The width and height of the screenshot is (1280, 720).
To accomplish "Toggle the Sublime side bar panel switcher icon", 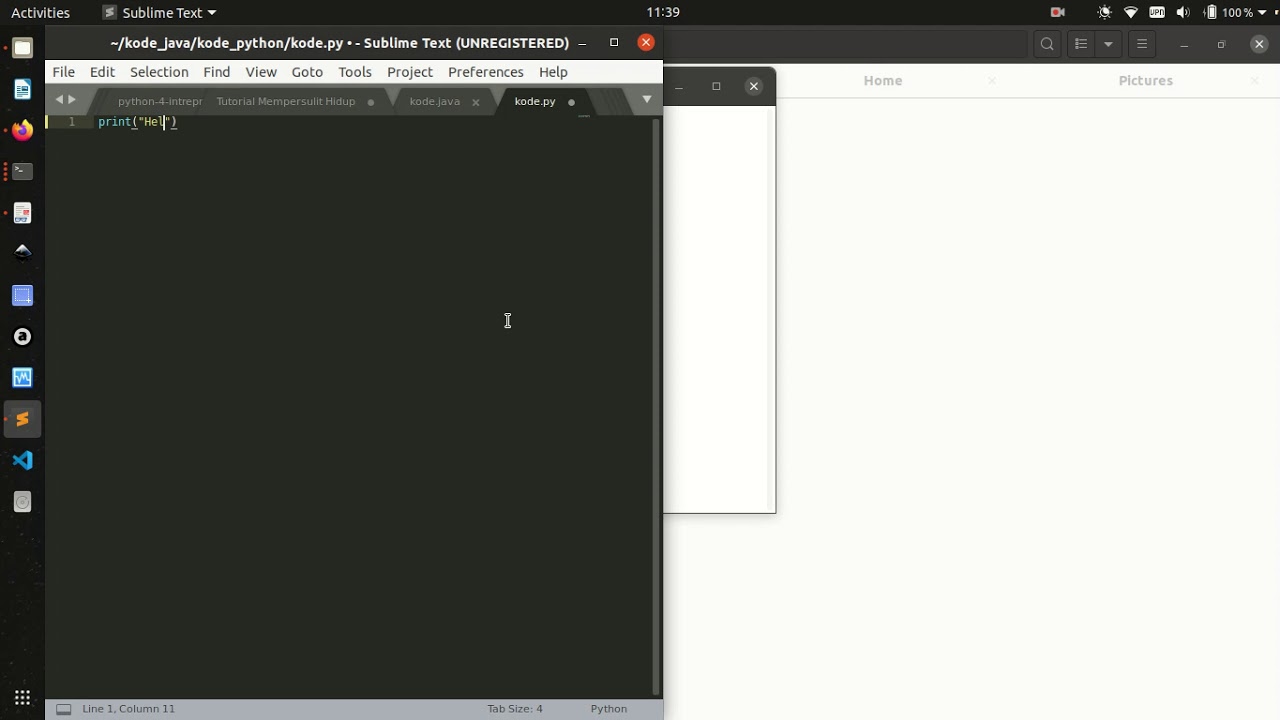I will 63,709.
